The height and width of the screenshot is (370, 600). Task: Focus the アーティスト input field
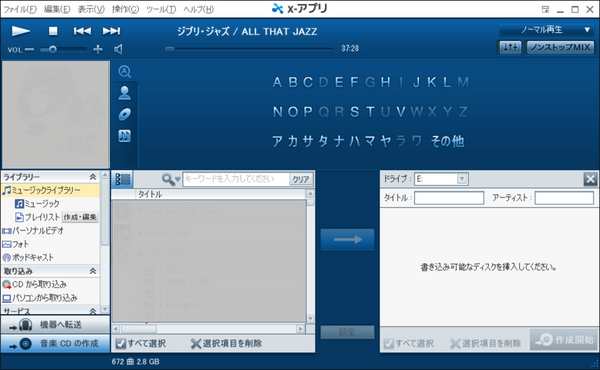point(564,198)
